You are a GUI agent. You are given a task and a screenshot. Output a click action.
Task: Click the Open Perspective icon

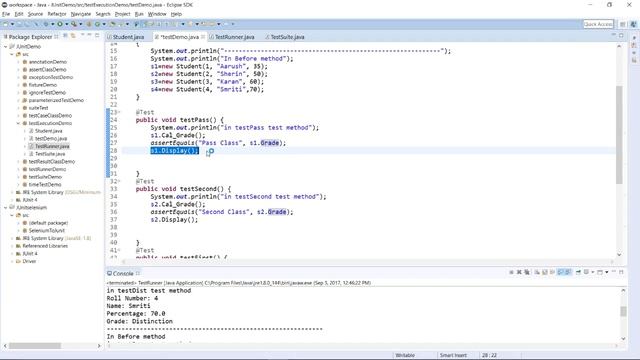click(622, 24)
